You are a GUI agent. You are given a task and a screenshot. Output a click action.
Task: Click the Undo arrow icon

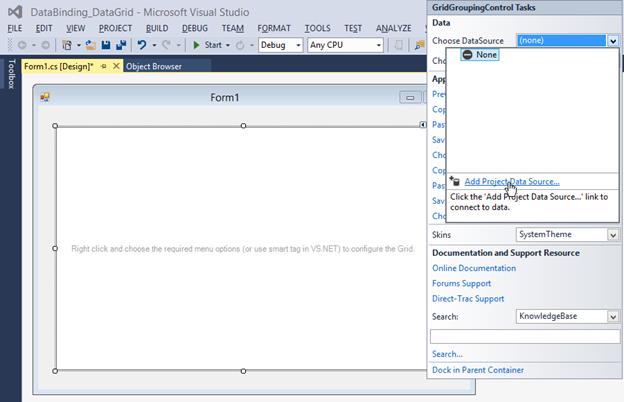(142, 45)
